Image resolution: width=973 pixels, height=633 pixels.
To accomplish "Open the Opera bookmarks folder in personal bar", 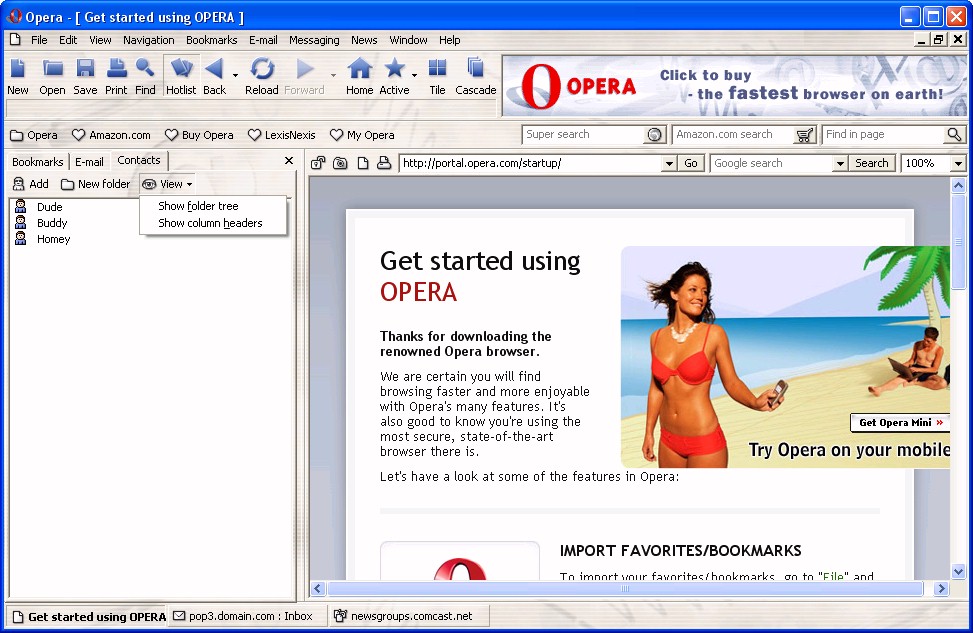I will (x=34, y=135).
